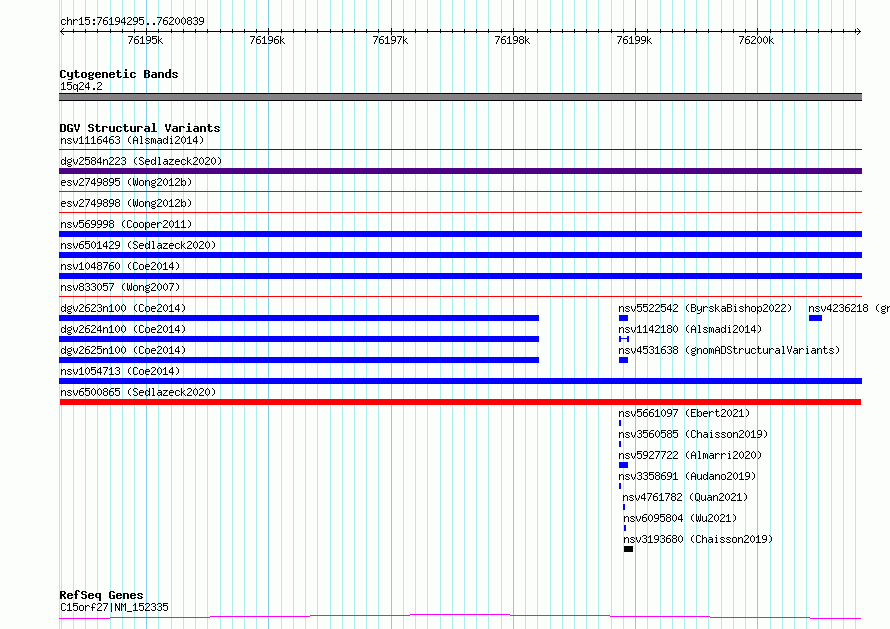Click the DGV Structural Variants track title
Viewport: 890px width, 629px height.
click(x=140, y=128)
